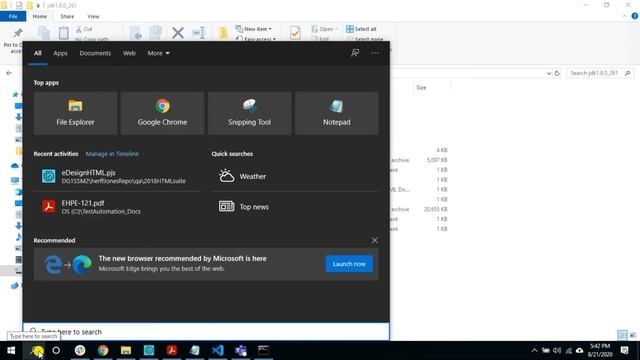Click the search panel feedback icon
This screenshot has width=640, height=360.
click(x=355, y=53)
